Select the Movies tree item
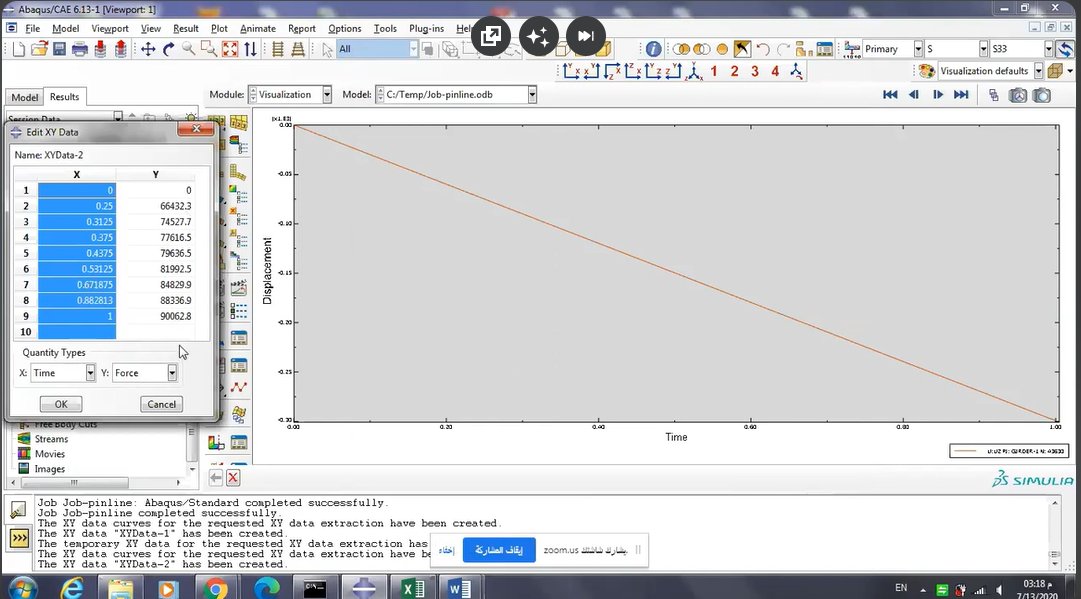 pos(50,454)
